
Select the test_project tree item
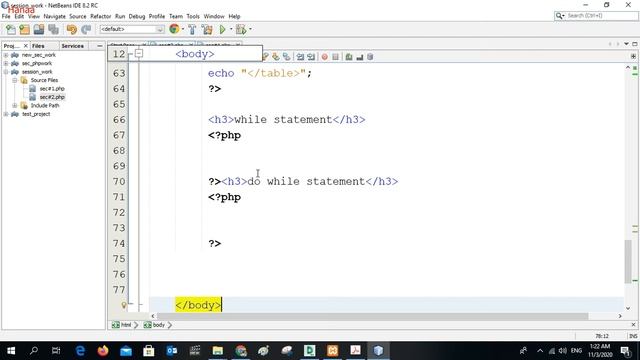(x=36, y=114)
